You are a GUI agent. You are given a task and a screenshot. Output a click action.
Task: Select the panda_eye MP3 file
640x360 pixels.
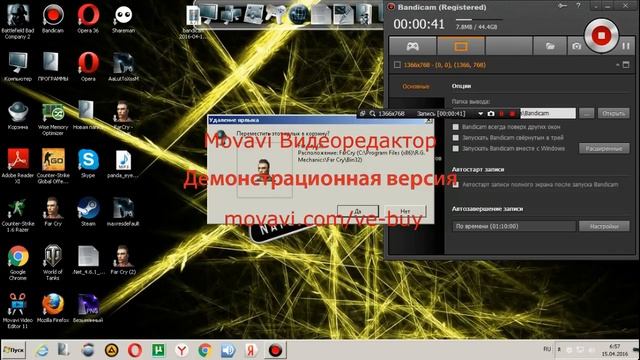(x=123, y=164)
